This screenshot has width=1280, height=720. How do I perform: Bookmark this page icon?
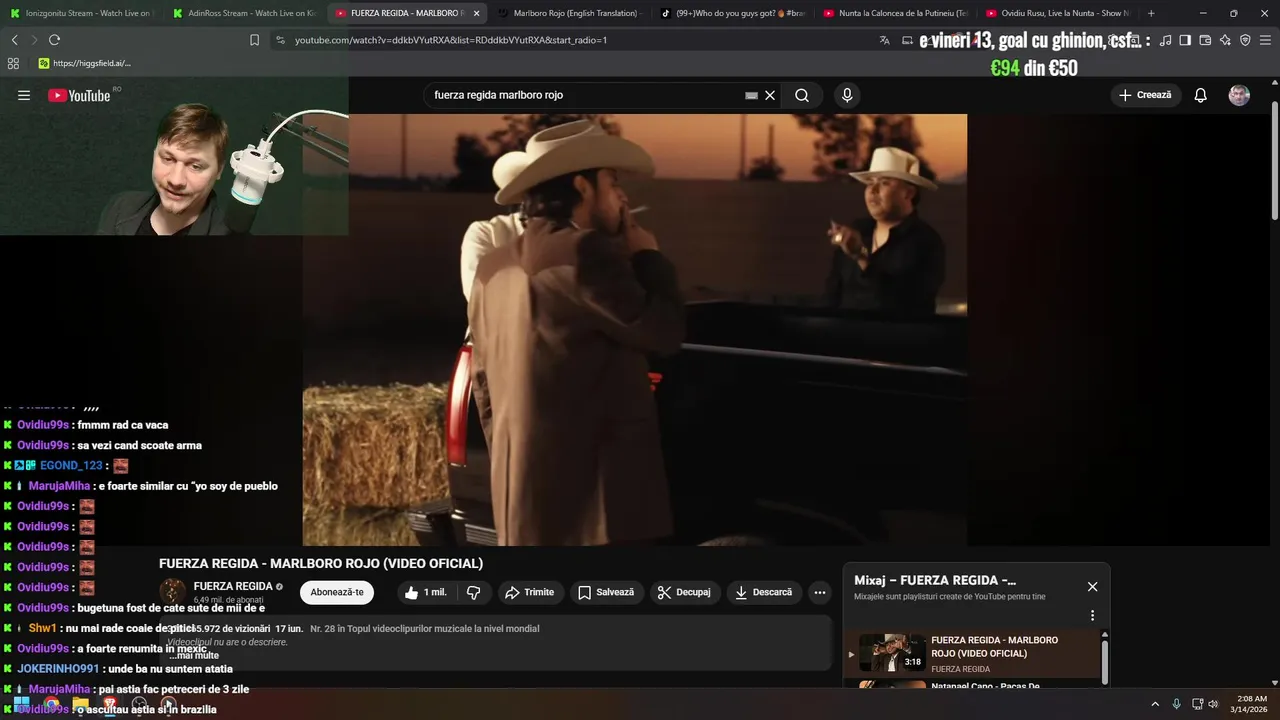click(x=254, y=40)
